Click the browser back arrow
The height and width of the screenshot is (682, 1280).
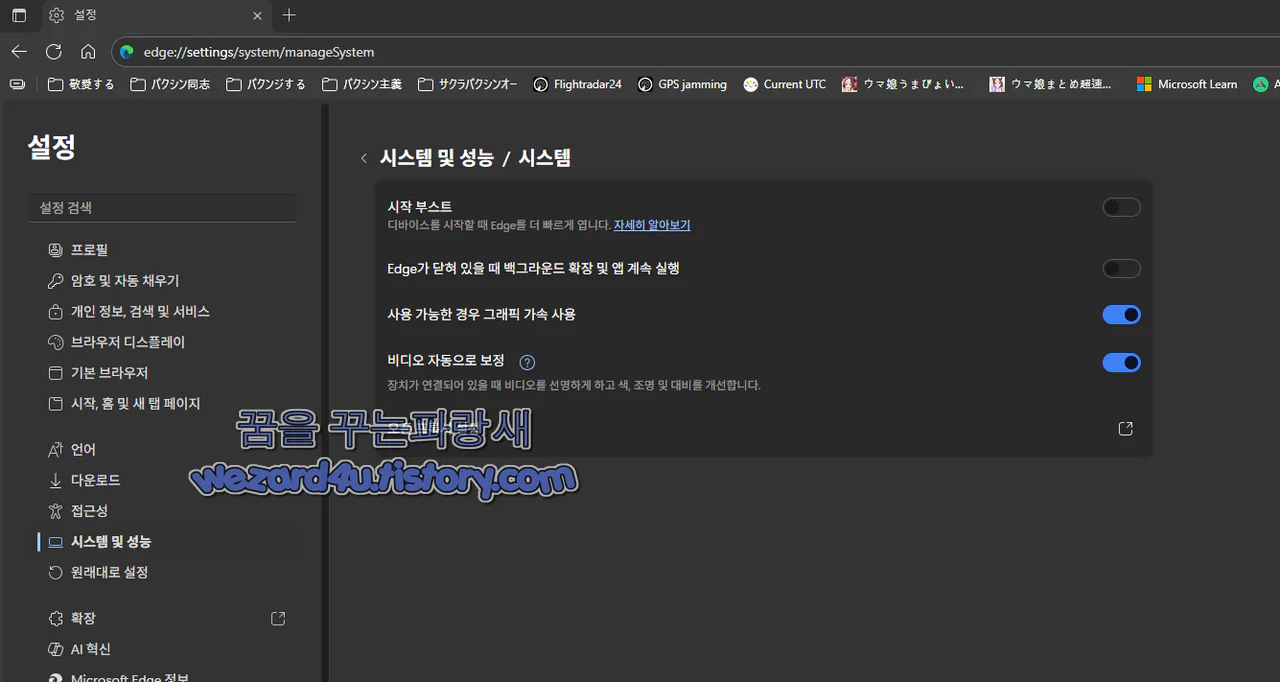click(x=19, y=51)
